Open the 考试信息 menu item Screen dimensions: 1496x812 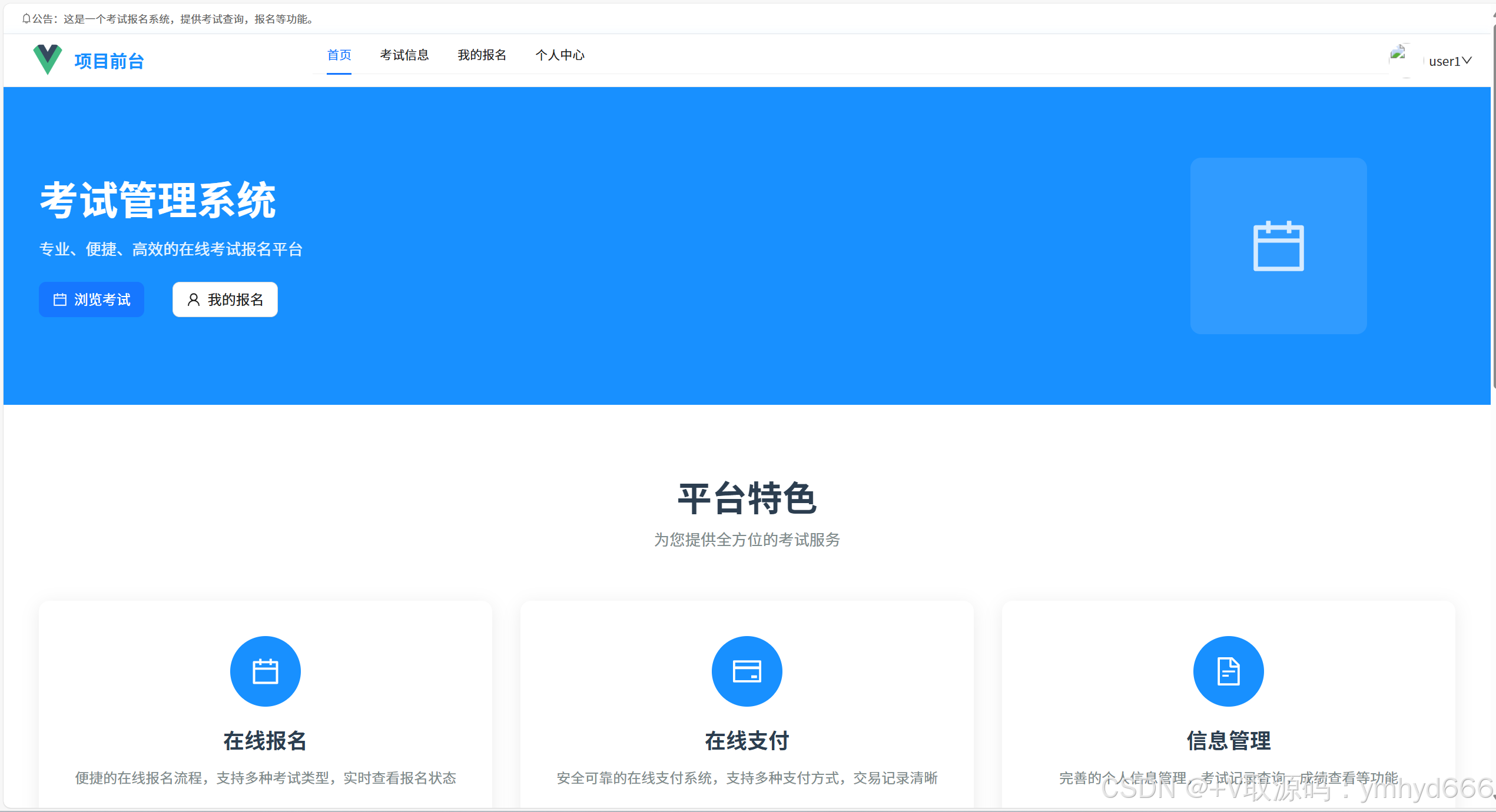pyautogui.click(x=404, y=55)
